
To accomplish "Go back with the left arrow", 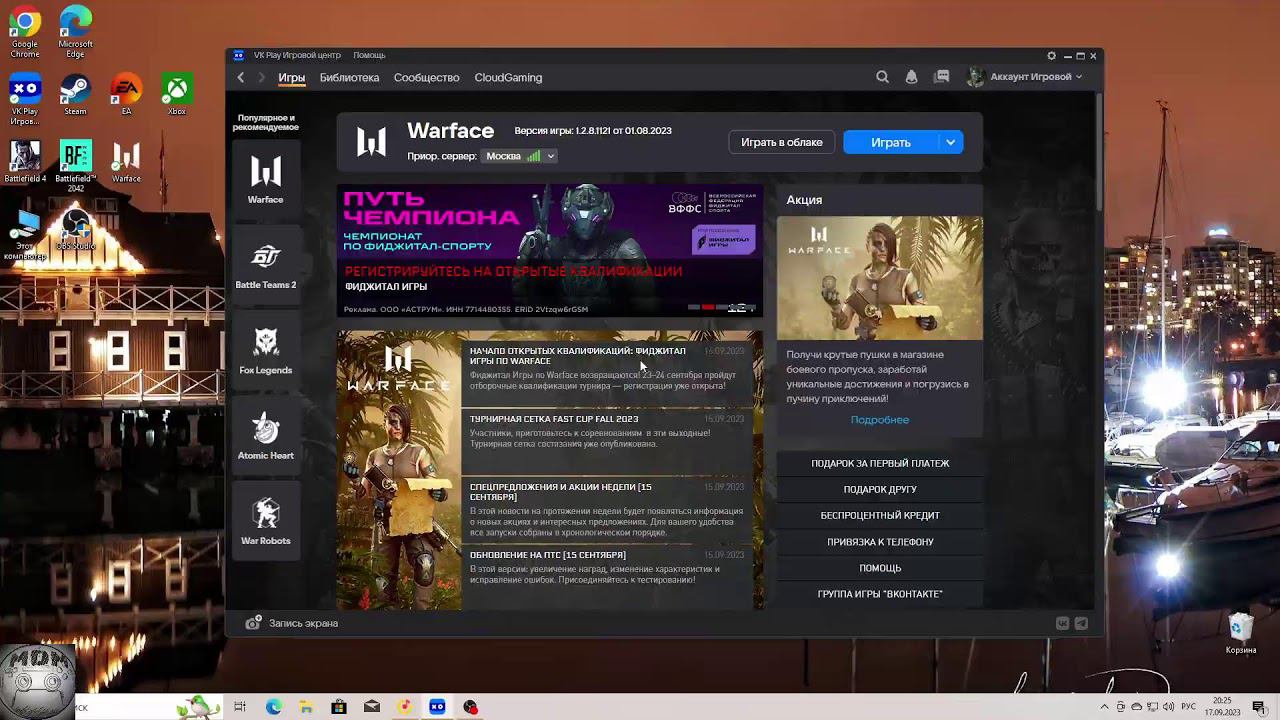I will (x=241, y=77).
